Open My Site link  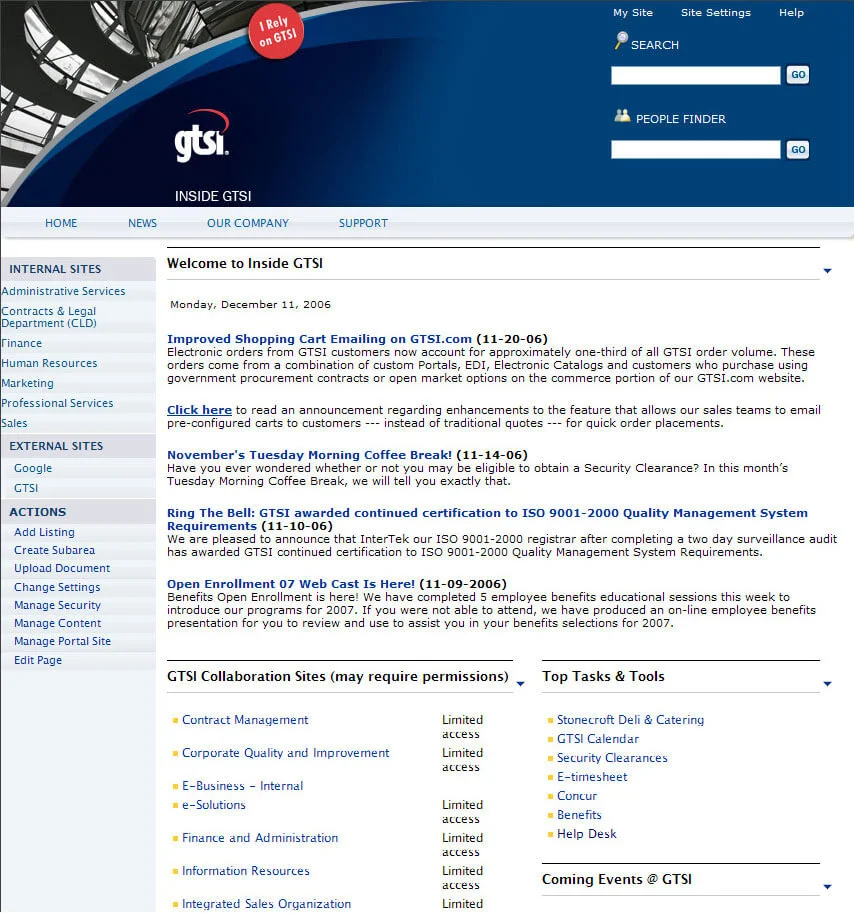pyautogui.click(x=633, y=12)
